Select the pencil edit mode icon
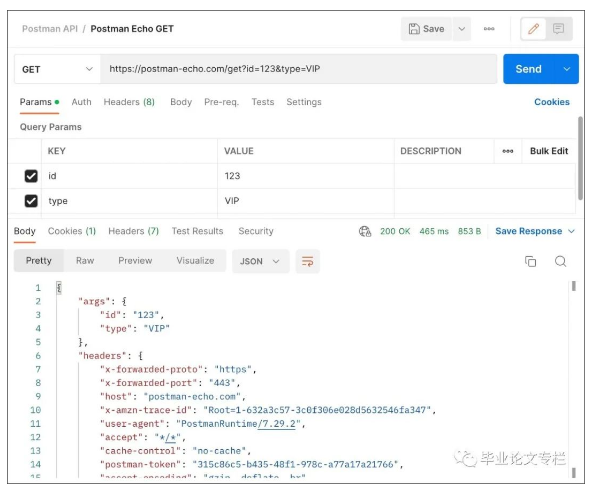This screenshot has height=493, width=592. tap(533, 29)
